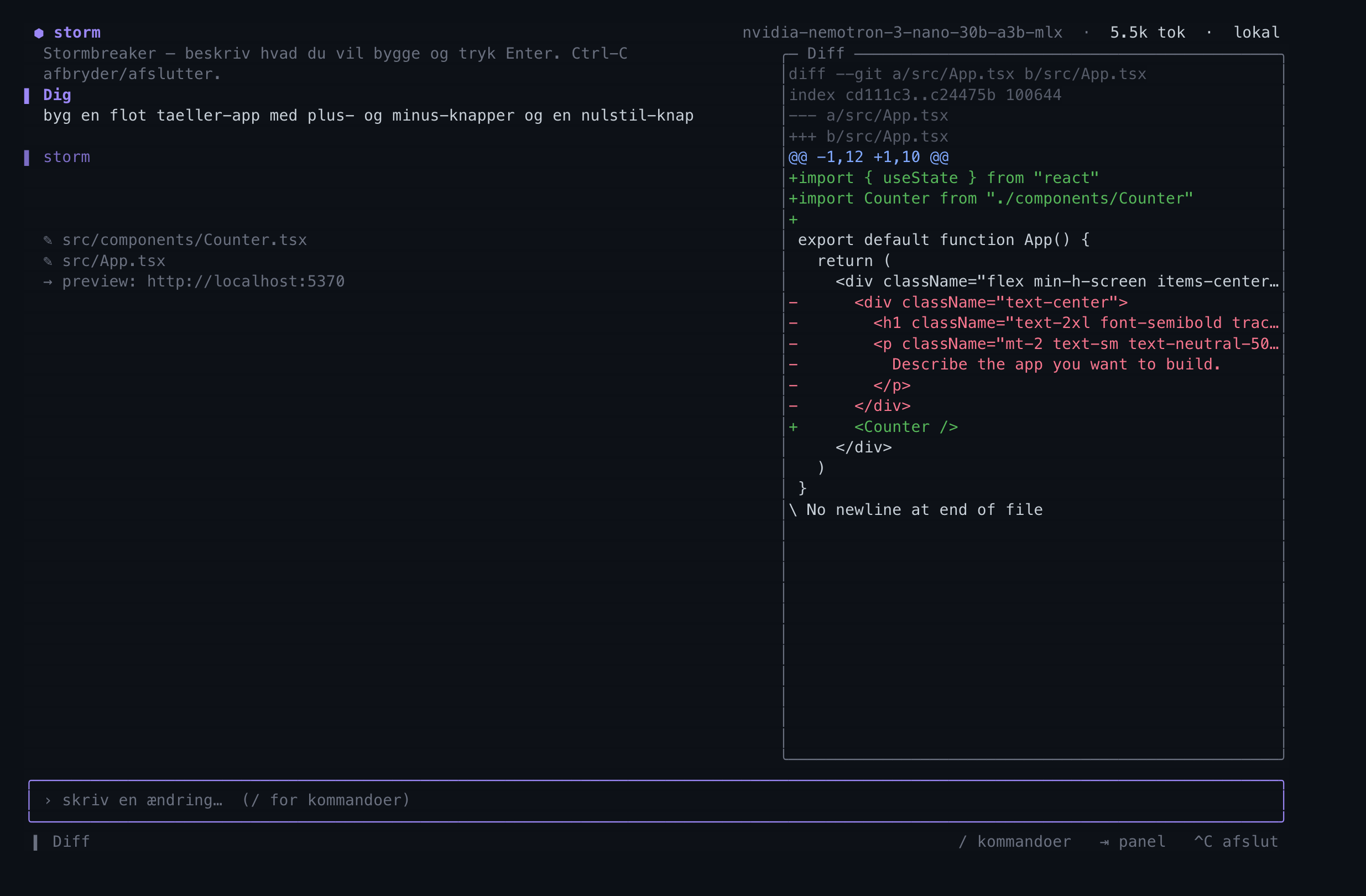The width and height of the screenshot is (1366, 896).
Task: Click the '5.5k tok' token counter
Action: [1148, 33]
